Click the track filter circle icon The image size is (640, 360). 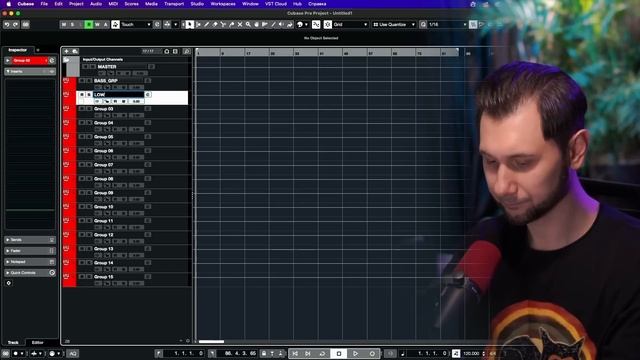pos(167,51)
